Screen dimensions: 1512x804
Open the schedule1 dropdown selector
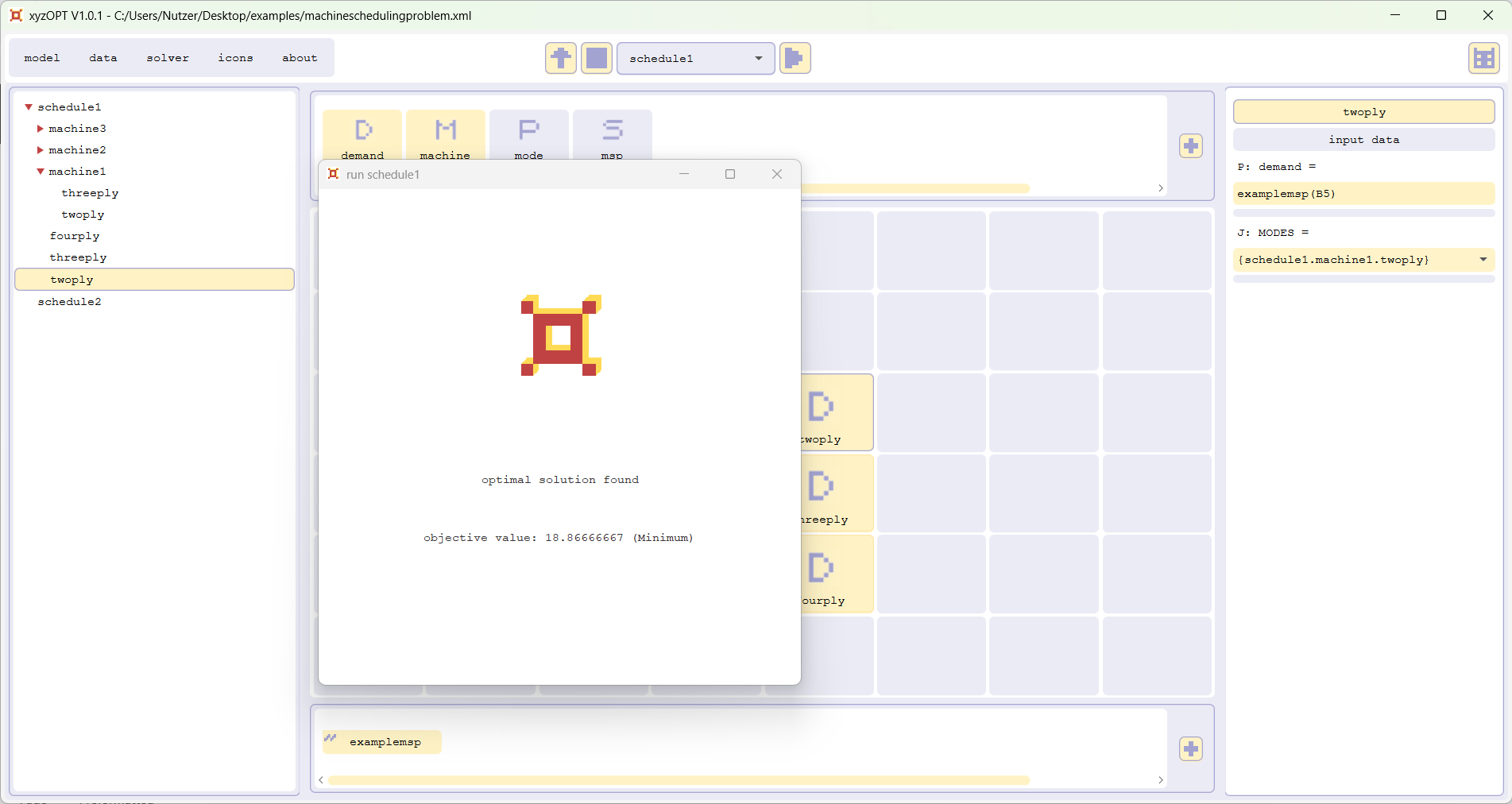click(x=695, y=58)
